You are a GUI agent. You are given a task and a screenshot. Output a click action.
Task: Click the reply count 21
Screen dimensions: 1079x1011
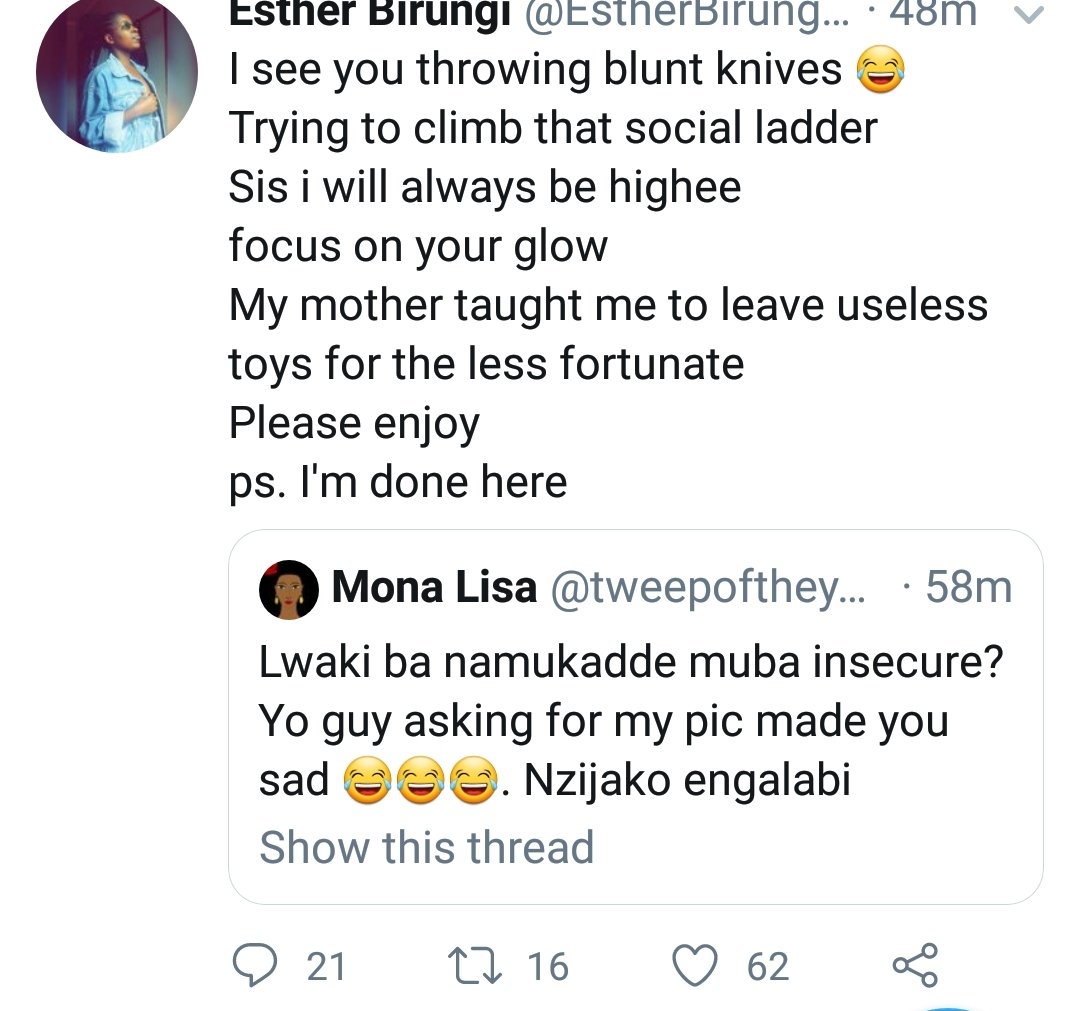326,966
